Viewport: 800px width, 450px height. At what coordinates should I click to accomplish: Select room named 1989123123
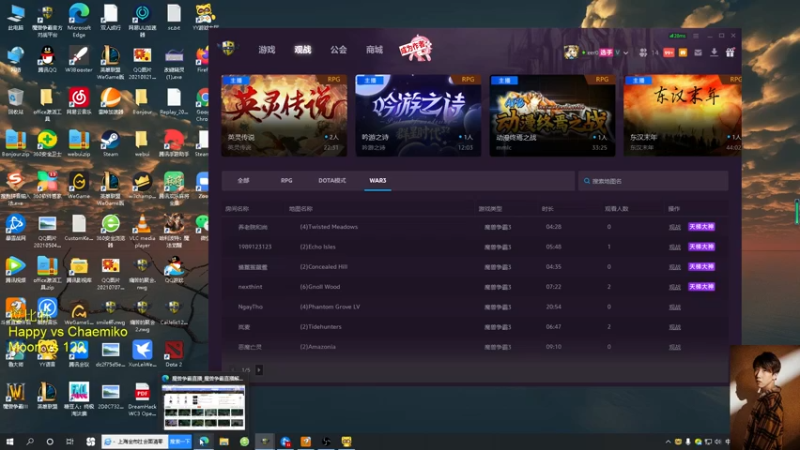tap(255, 247)
